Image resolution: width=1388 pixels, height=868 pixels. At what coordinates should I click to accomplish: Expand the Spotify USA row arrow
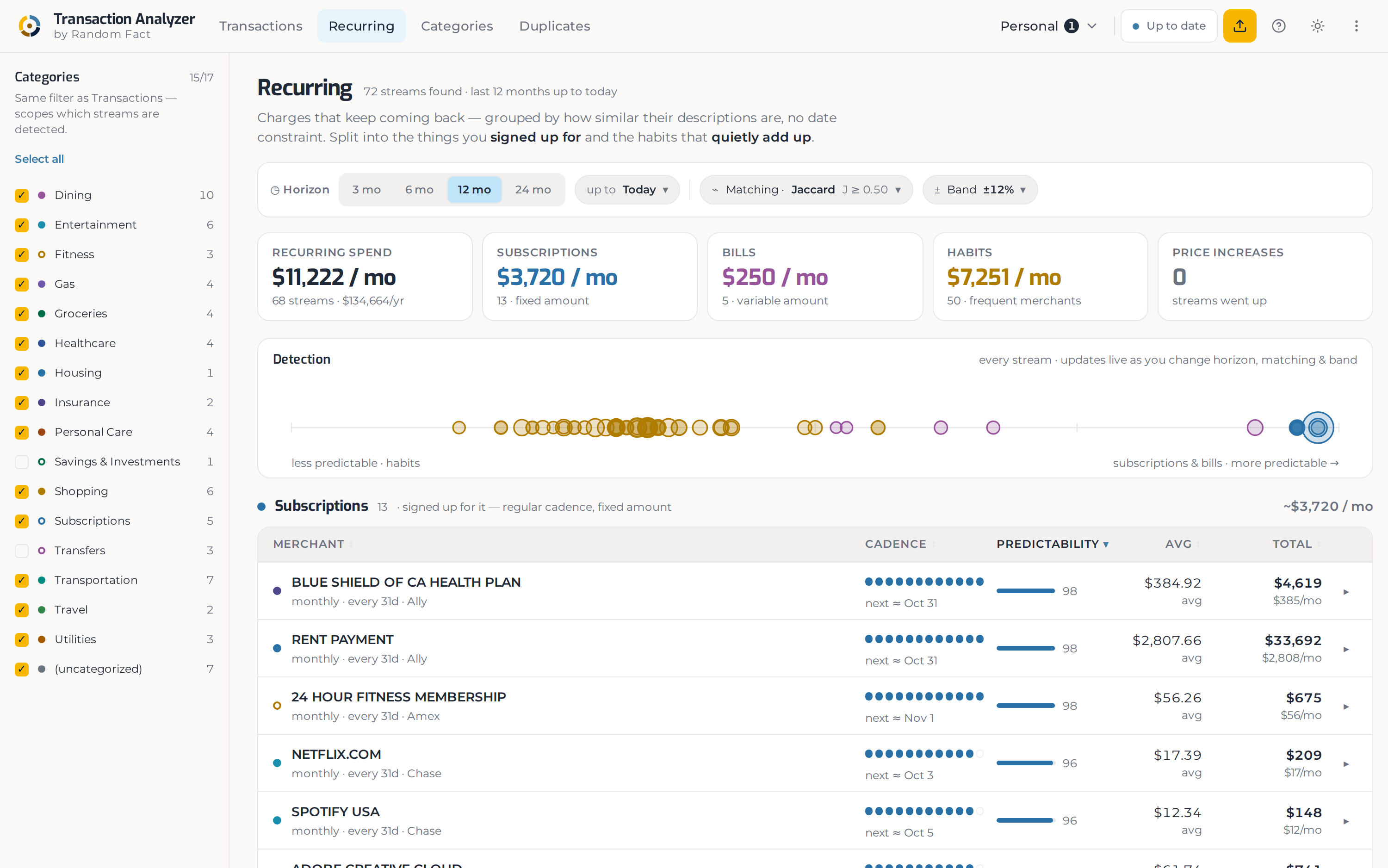(x=1345, y=821)
